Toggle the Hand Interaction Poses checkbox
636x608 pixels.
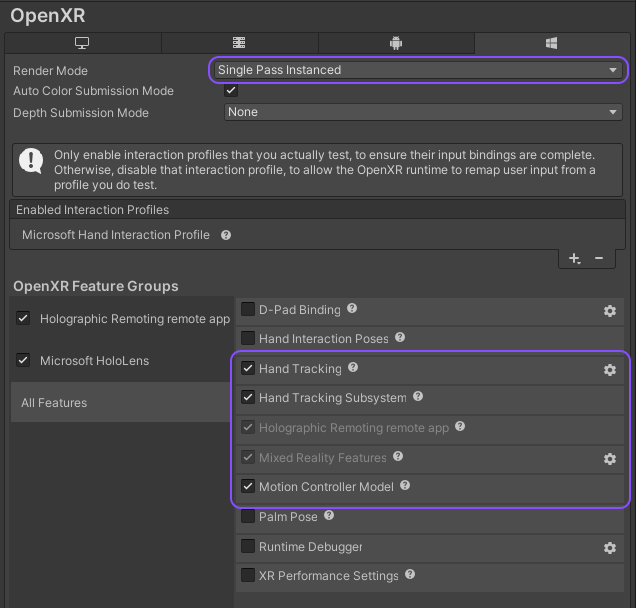click(248, 339)
